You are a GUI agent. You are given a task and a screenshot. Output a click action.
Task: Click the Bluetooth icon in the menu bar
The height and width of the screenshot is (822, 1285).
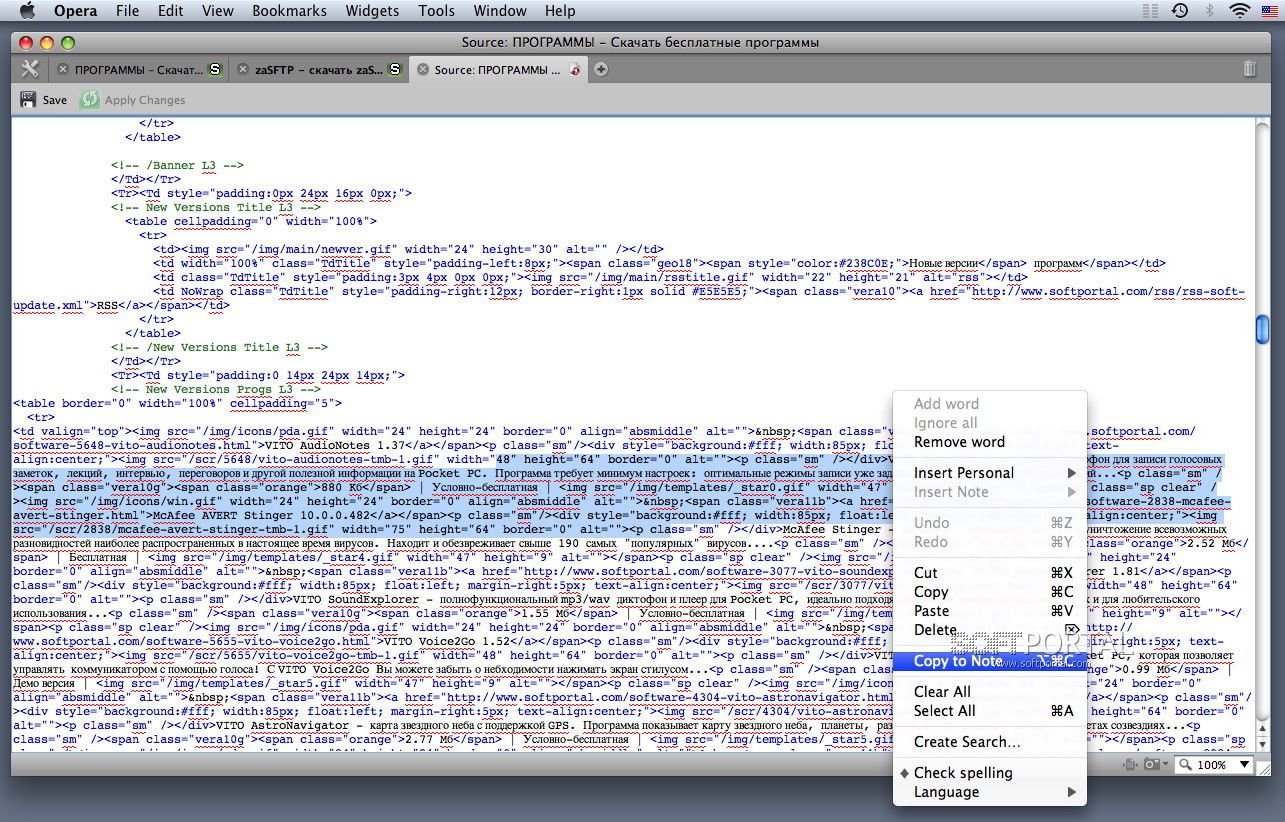coord(1209,11)
